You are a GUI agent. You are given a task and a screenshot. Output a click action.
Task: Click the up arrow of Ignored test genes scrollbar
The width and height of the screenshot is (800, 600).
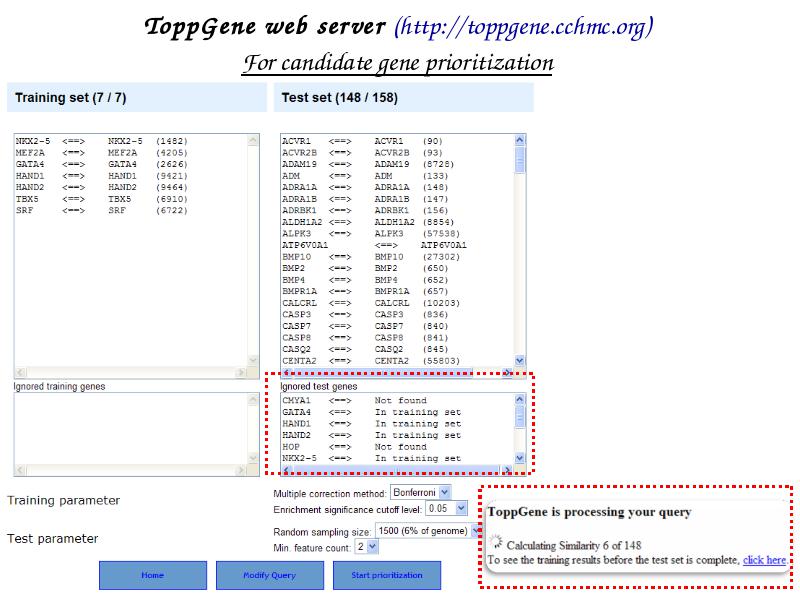click(x=520, y=399)
